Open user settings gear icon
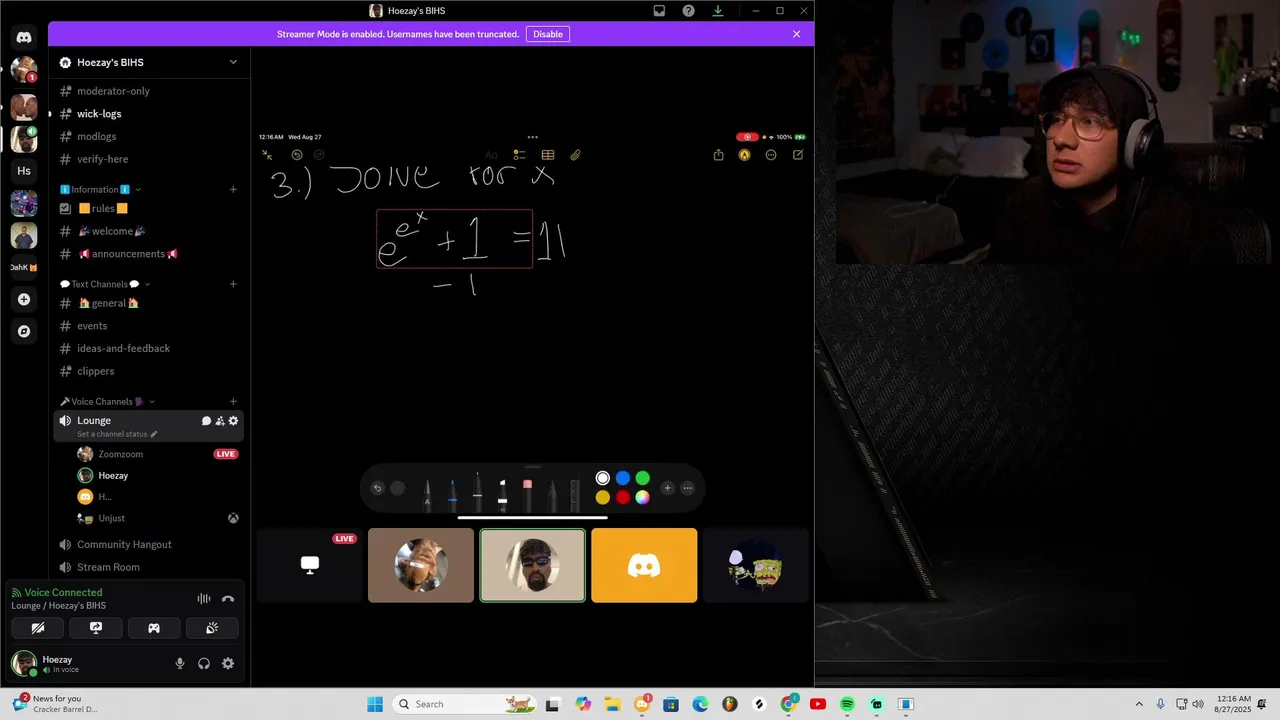Viewport: 1280px width, 720px height. (228, 663)
